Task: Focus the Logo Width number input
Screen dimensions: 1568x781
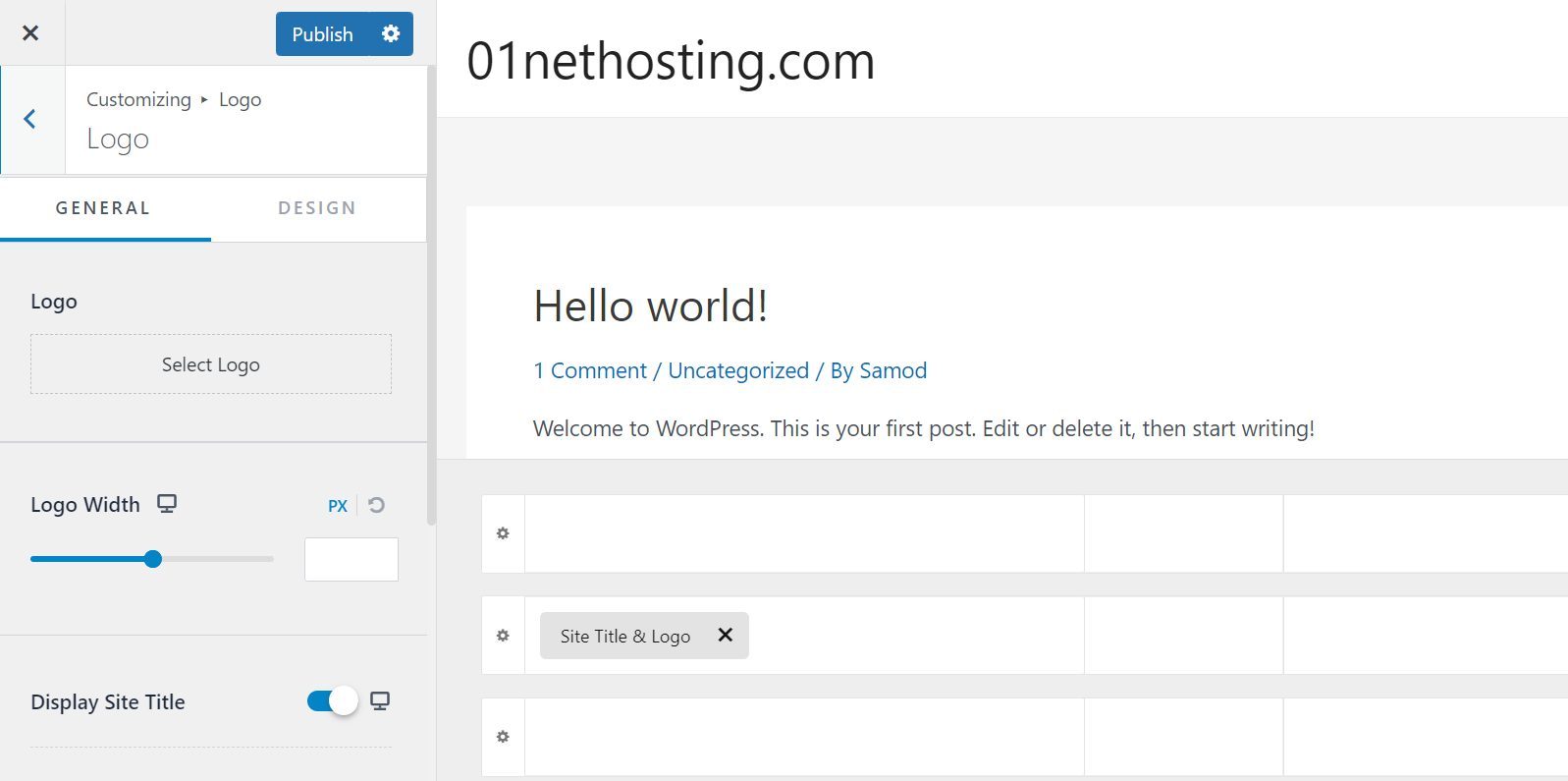Action: click(x=351, y=559)
